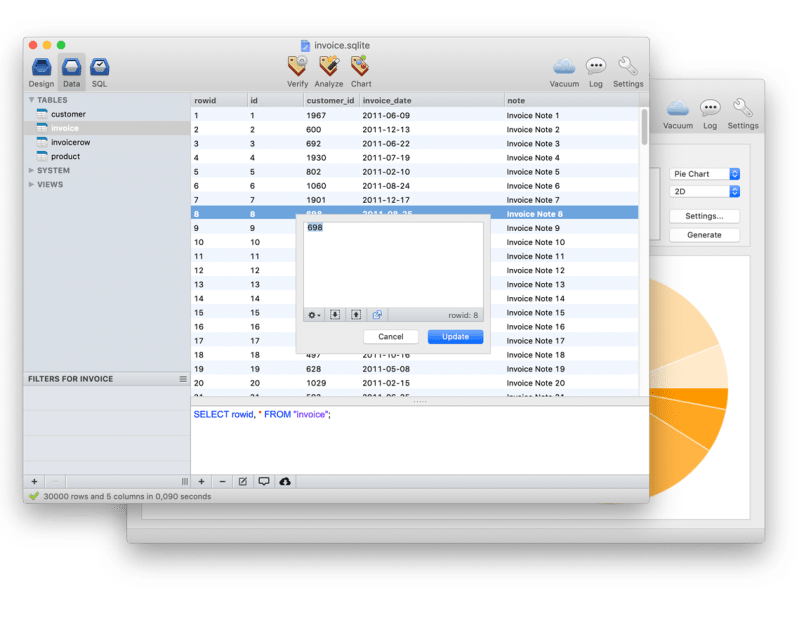Open the 2D dimension dropdown
This screenshot has height=632, width=799.
tap(704, 192)
